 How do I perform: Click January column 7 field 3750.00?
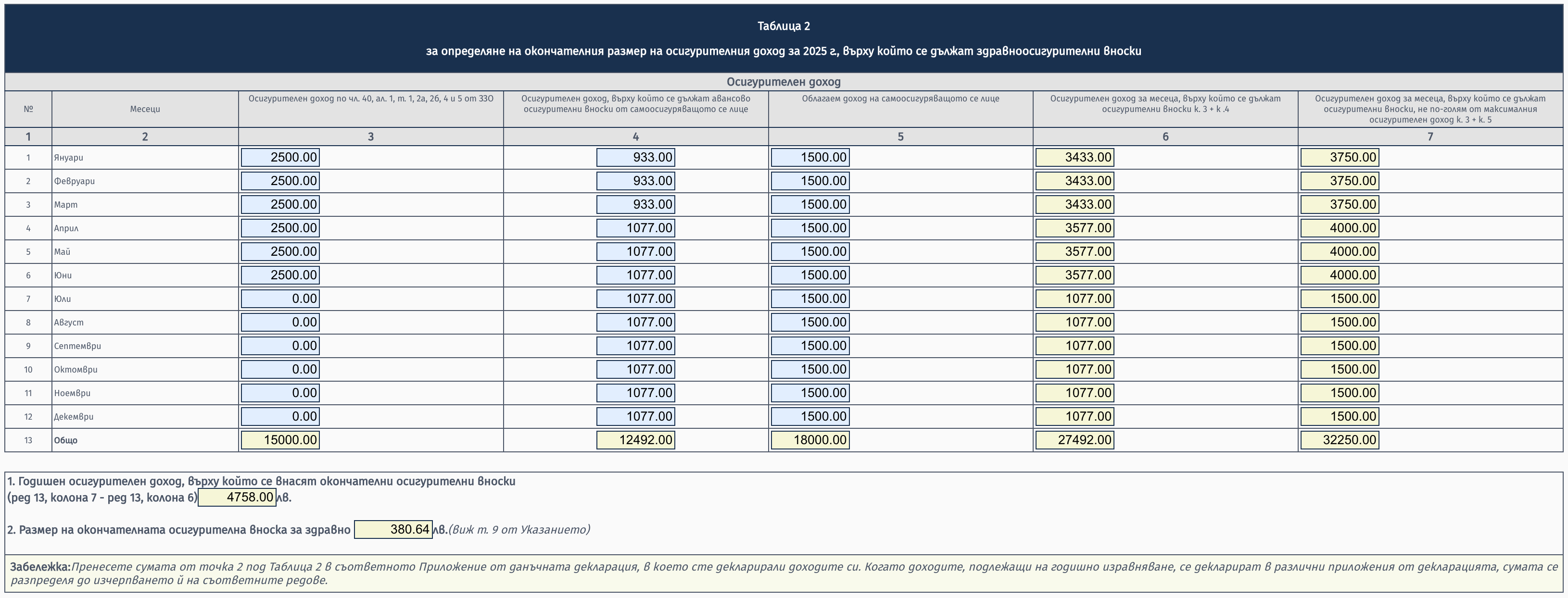tap(1339, 158)
